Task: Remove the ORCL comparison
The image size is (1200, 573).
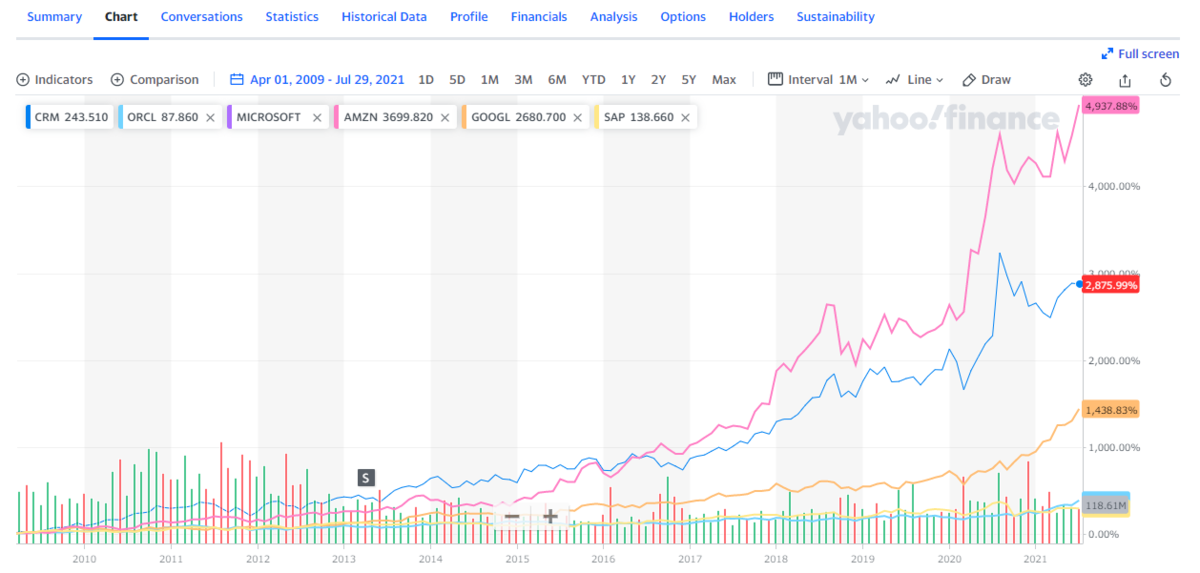Action: [x=210, y=117]
